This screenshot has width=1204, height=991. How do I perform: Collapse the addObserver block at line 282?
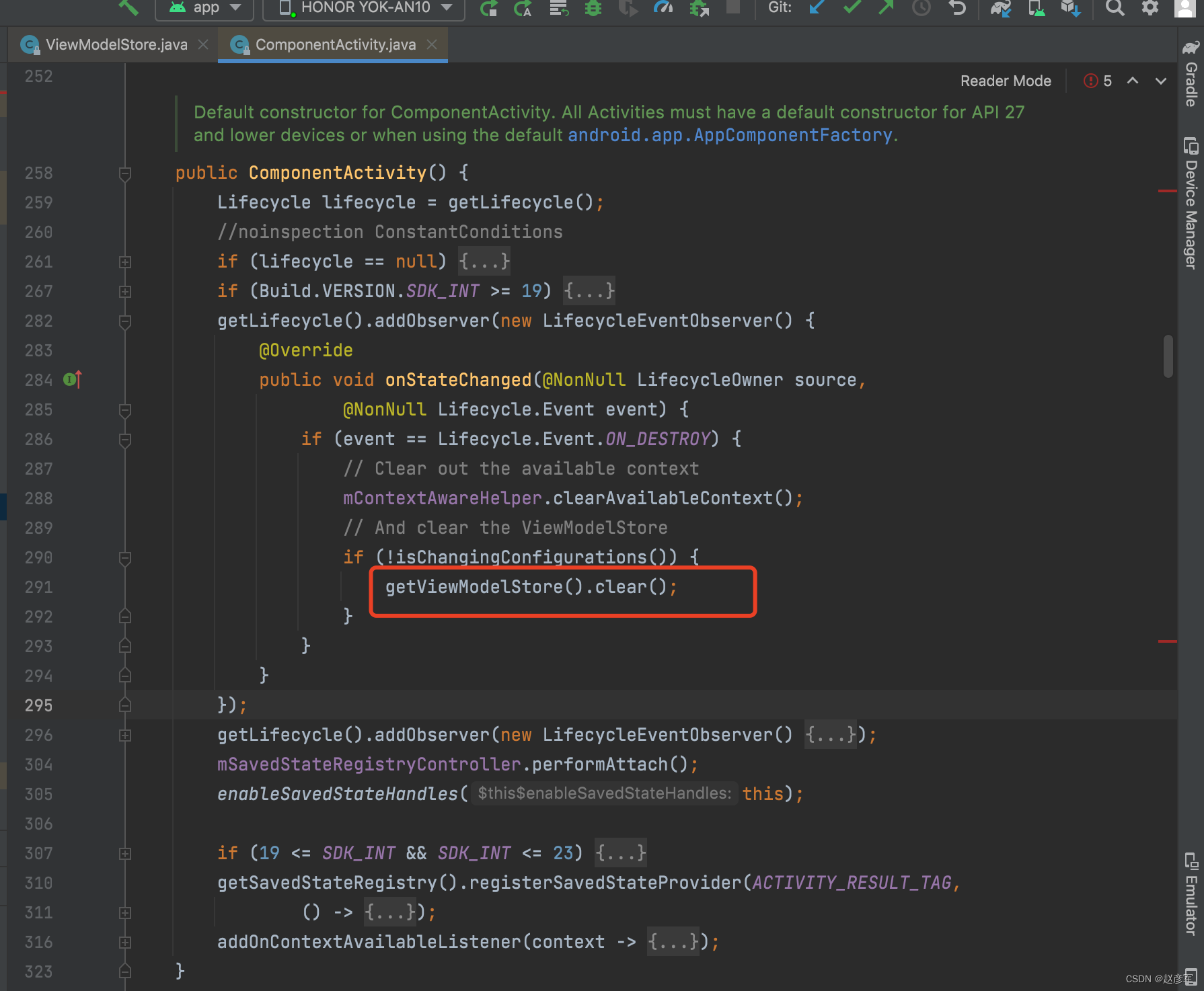click(x=125, y=321)
